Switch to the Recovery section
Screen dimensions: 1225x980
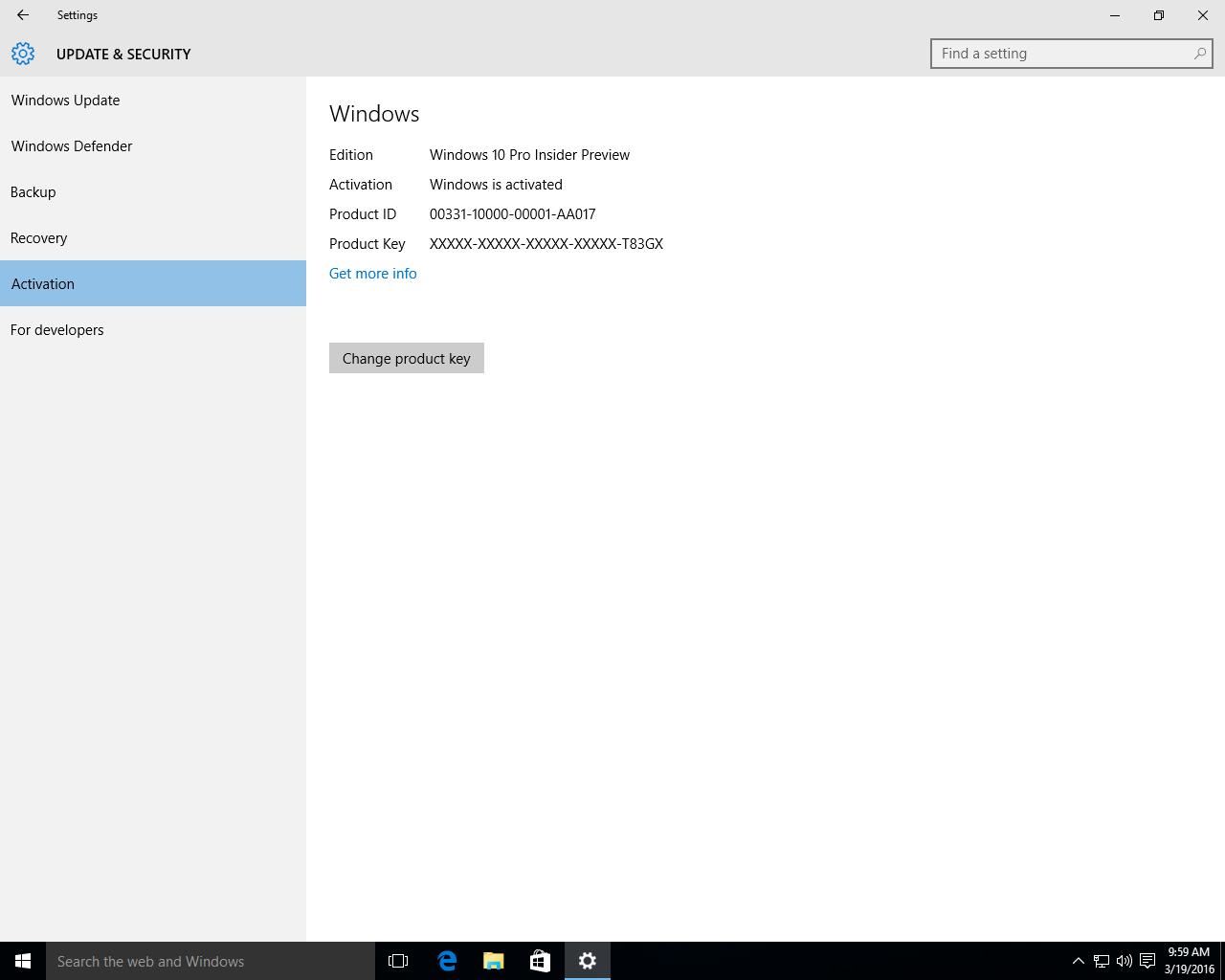pos(153,237)
